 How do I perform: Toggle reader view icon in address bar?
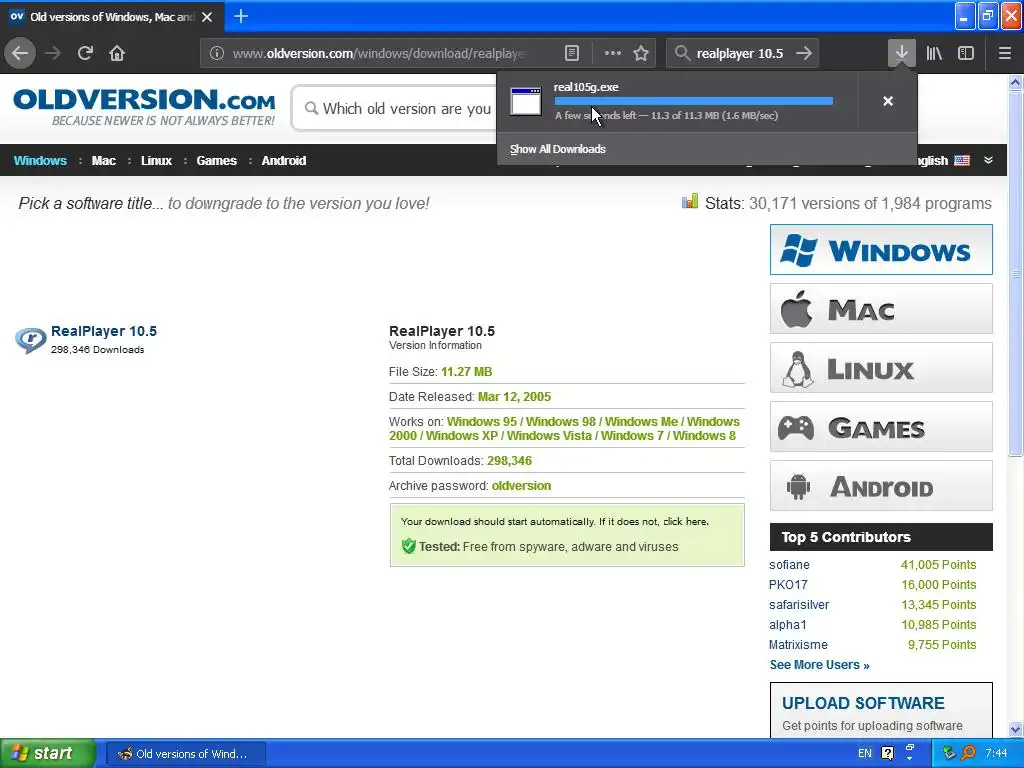click(x=571, y=53)
